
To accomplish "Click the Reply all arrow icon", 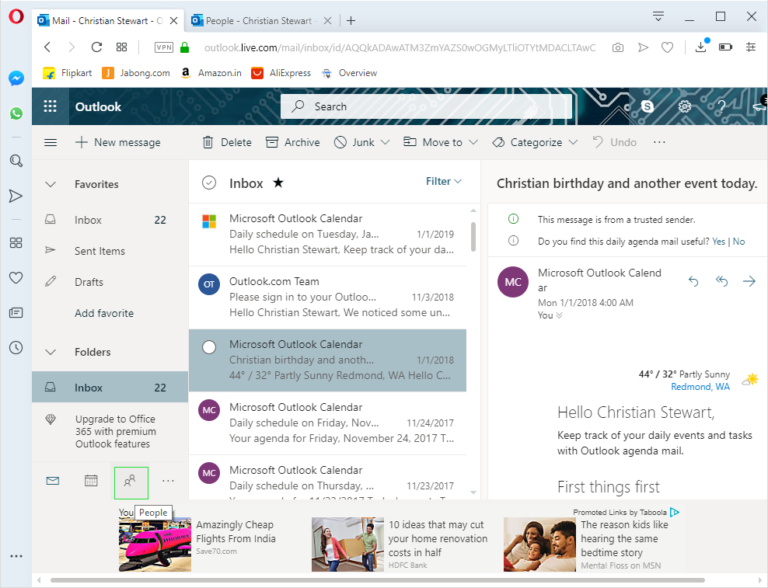I will pyautogui.click(x=721, y=282).
